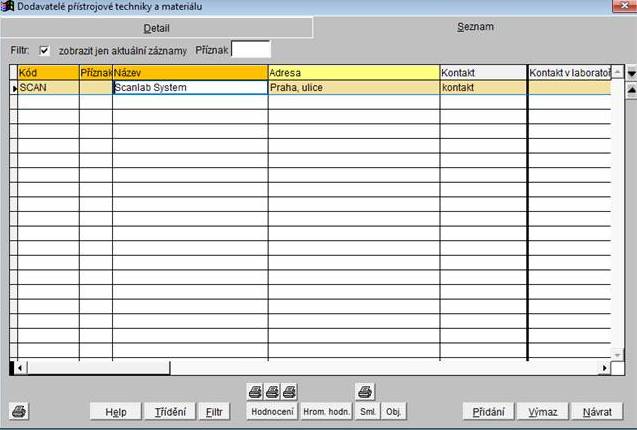Viewport: 637px width, 430px height.
Task: Go back with the Návrat button
Action: pos(597,412)
